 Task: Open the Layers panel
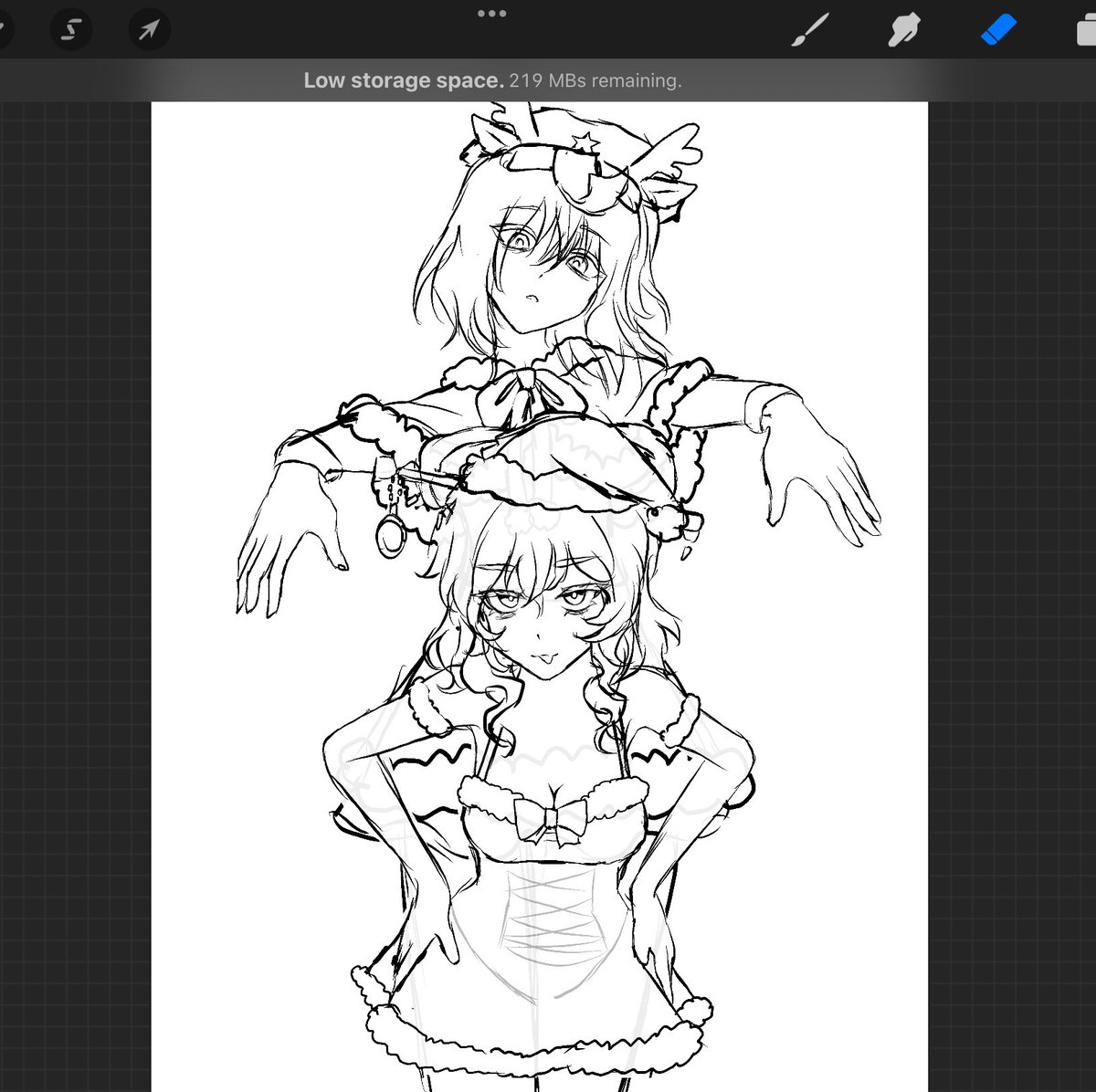point(1087,30)
